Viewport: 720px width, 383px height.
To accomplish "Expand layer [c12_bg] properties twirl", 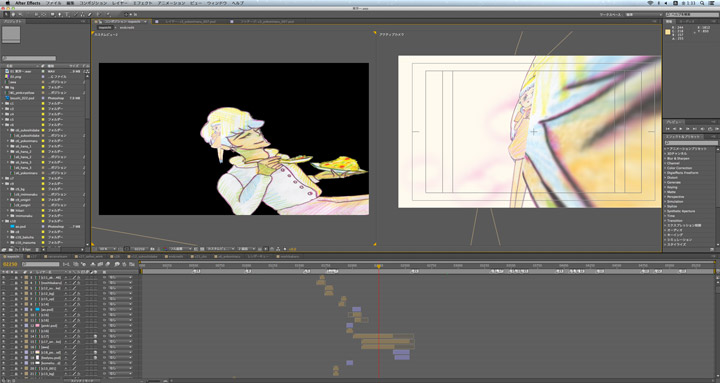I will pos(21,293).
